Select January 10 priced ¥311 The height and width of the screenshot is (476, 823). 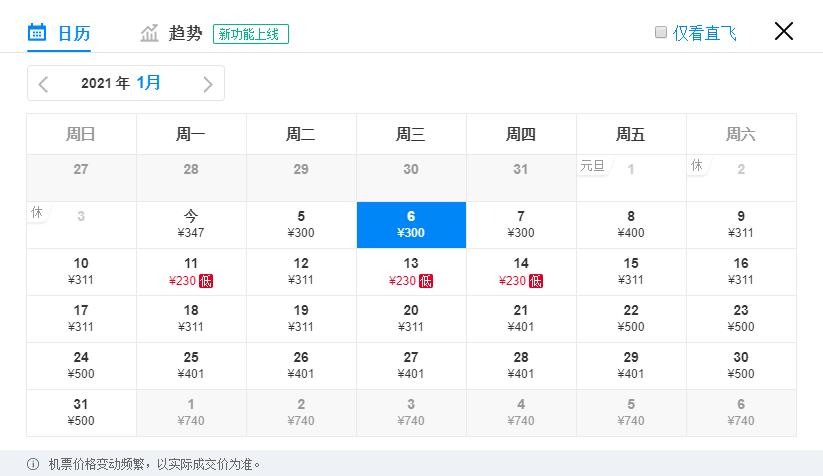tap(81, 272)
